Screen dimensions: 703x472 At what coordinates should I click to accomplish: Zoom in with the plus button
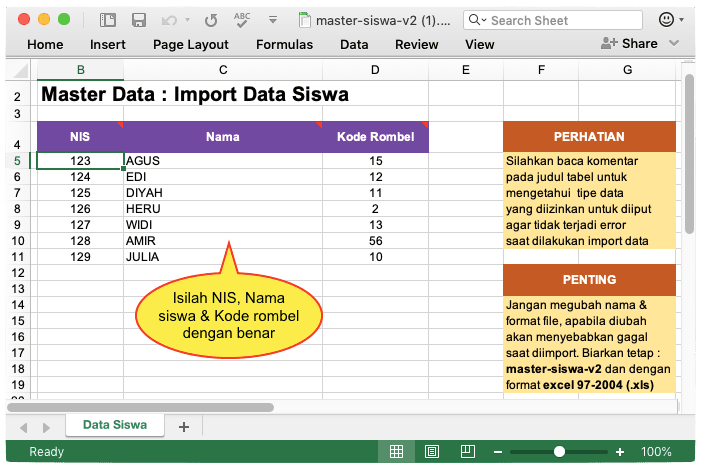[620, 452]
